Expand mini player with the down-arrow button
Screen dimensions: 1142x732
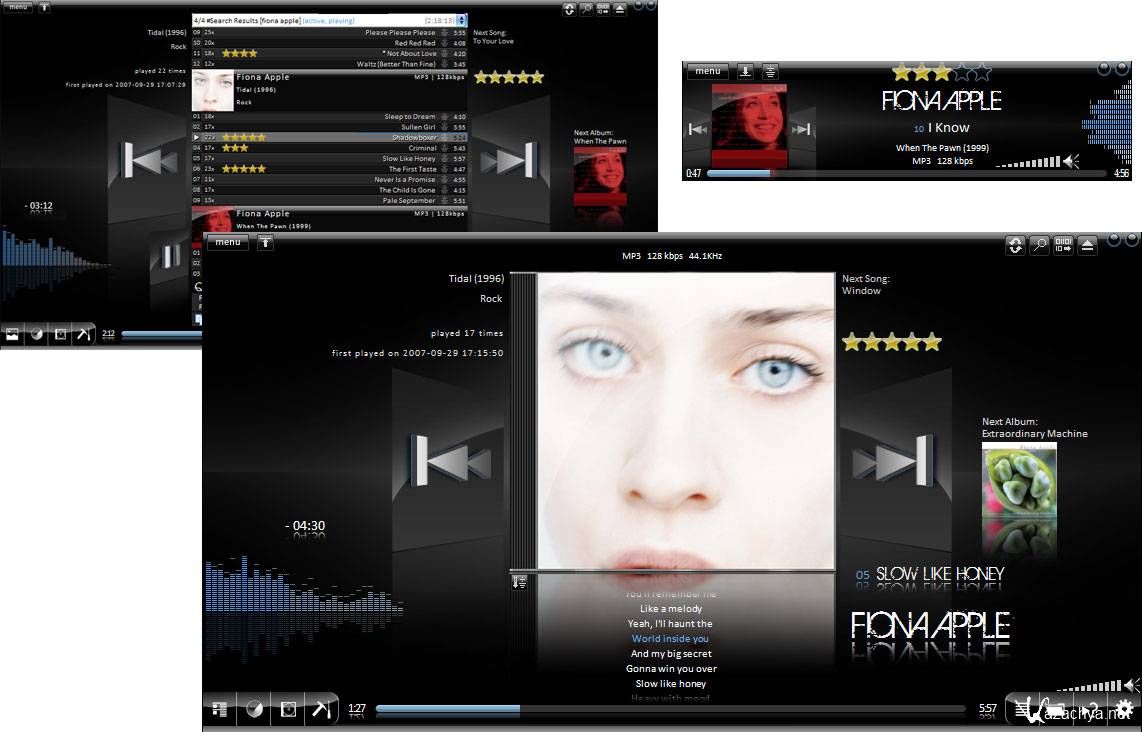[745, 71]
